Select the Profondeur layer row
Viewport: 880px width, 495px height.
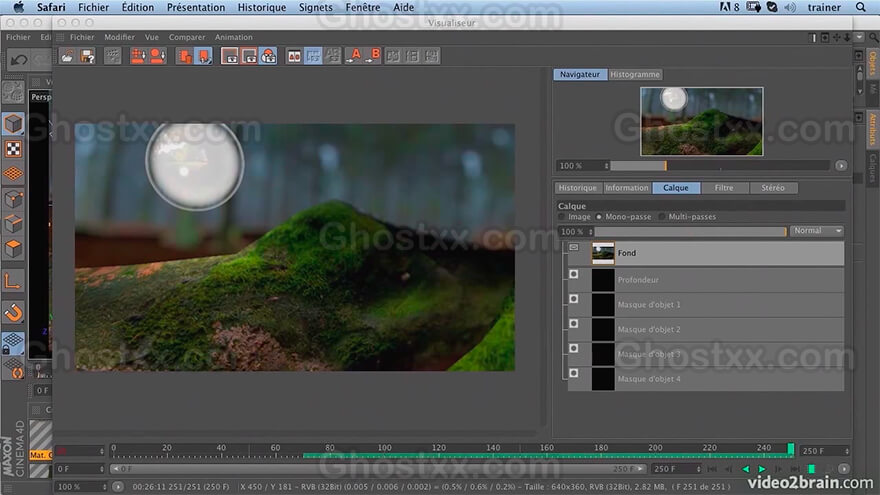[706, 279]
